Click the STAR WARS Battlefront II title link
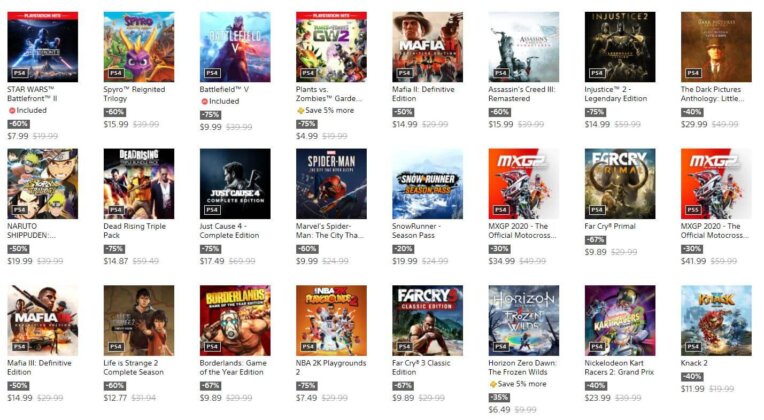 coord(32,94)
